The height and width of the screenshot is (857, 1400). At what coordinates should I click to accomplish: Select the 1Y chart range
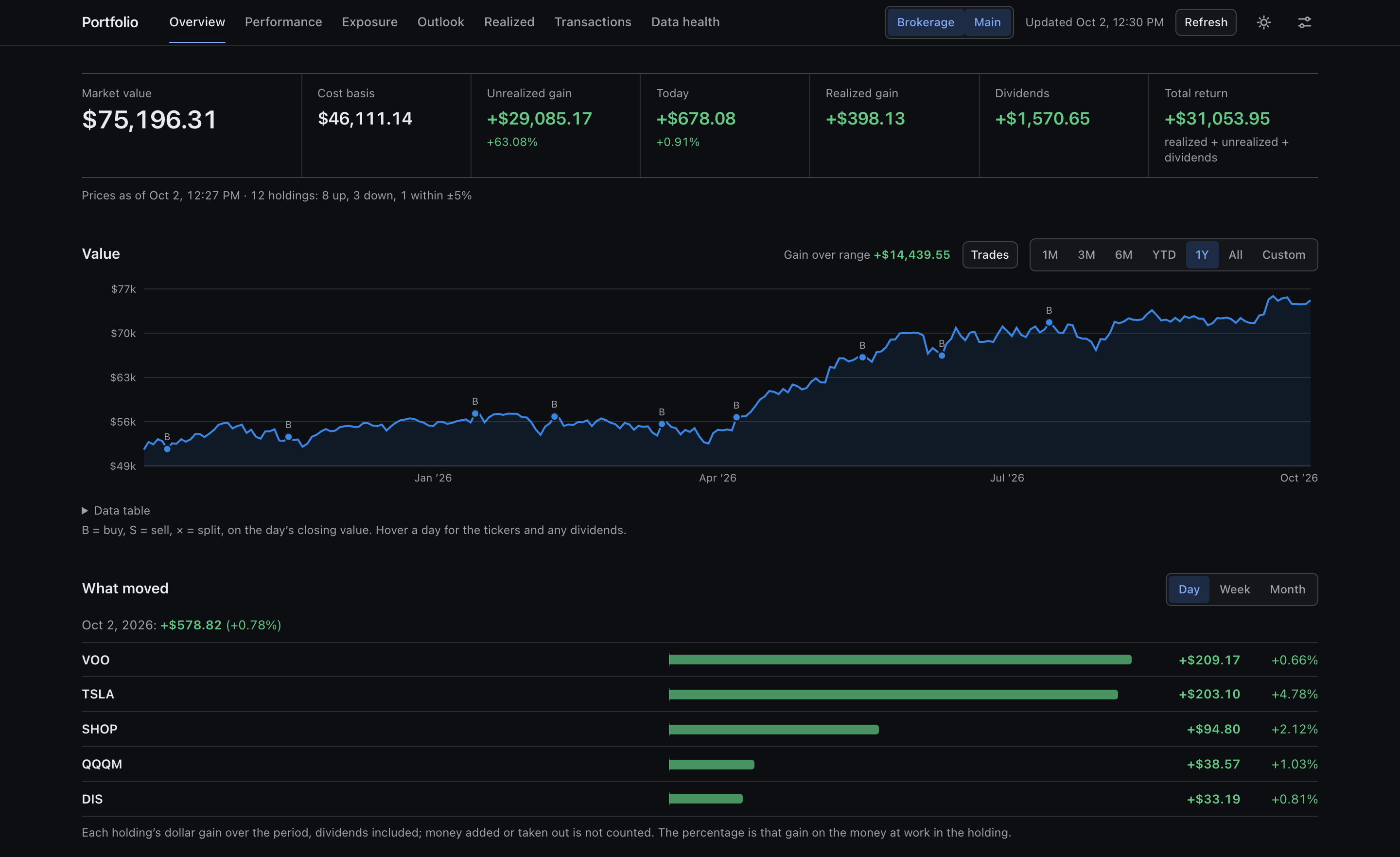[x=1202, y=255]
